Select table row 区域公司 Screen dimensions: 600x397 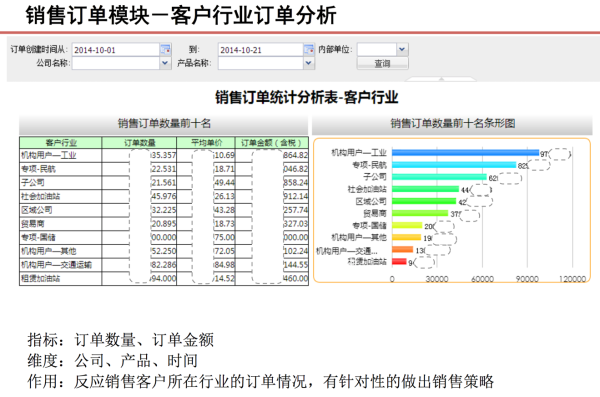164,210
